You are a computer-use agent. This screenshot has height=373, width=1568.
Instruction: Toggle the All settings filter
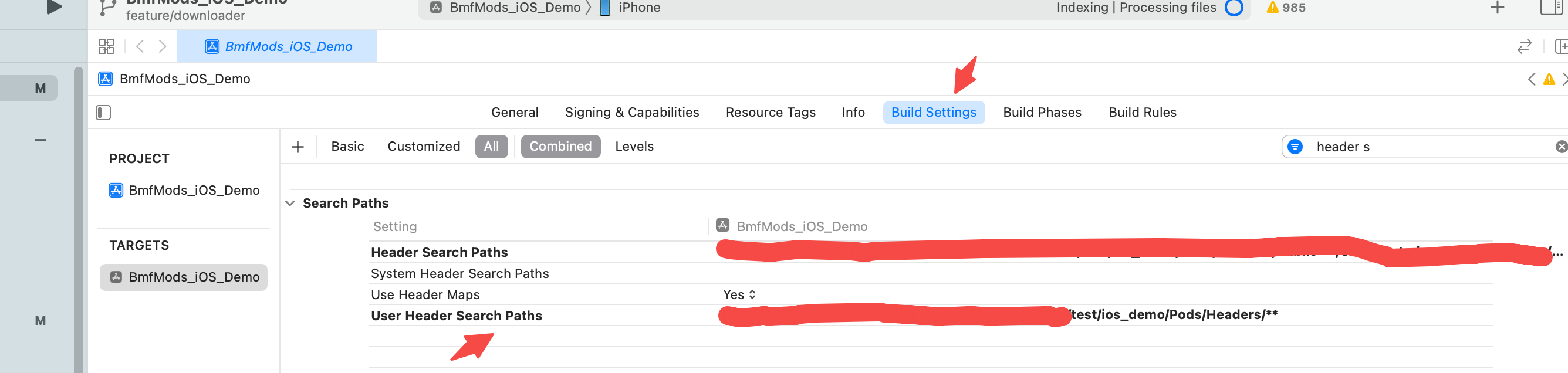(x=491, y=147)
